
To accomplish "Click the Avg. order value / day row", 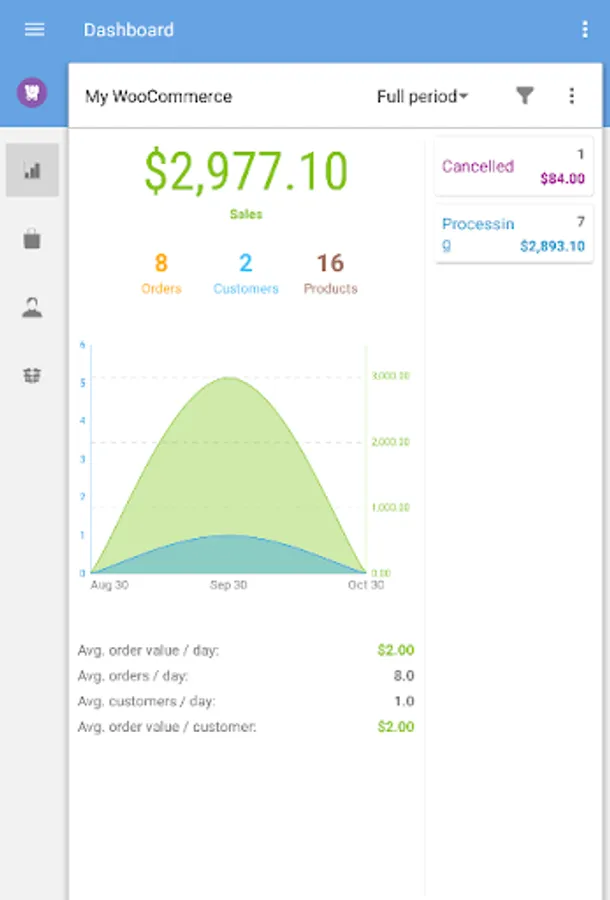I will [x=246, y=650].
